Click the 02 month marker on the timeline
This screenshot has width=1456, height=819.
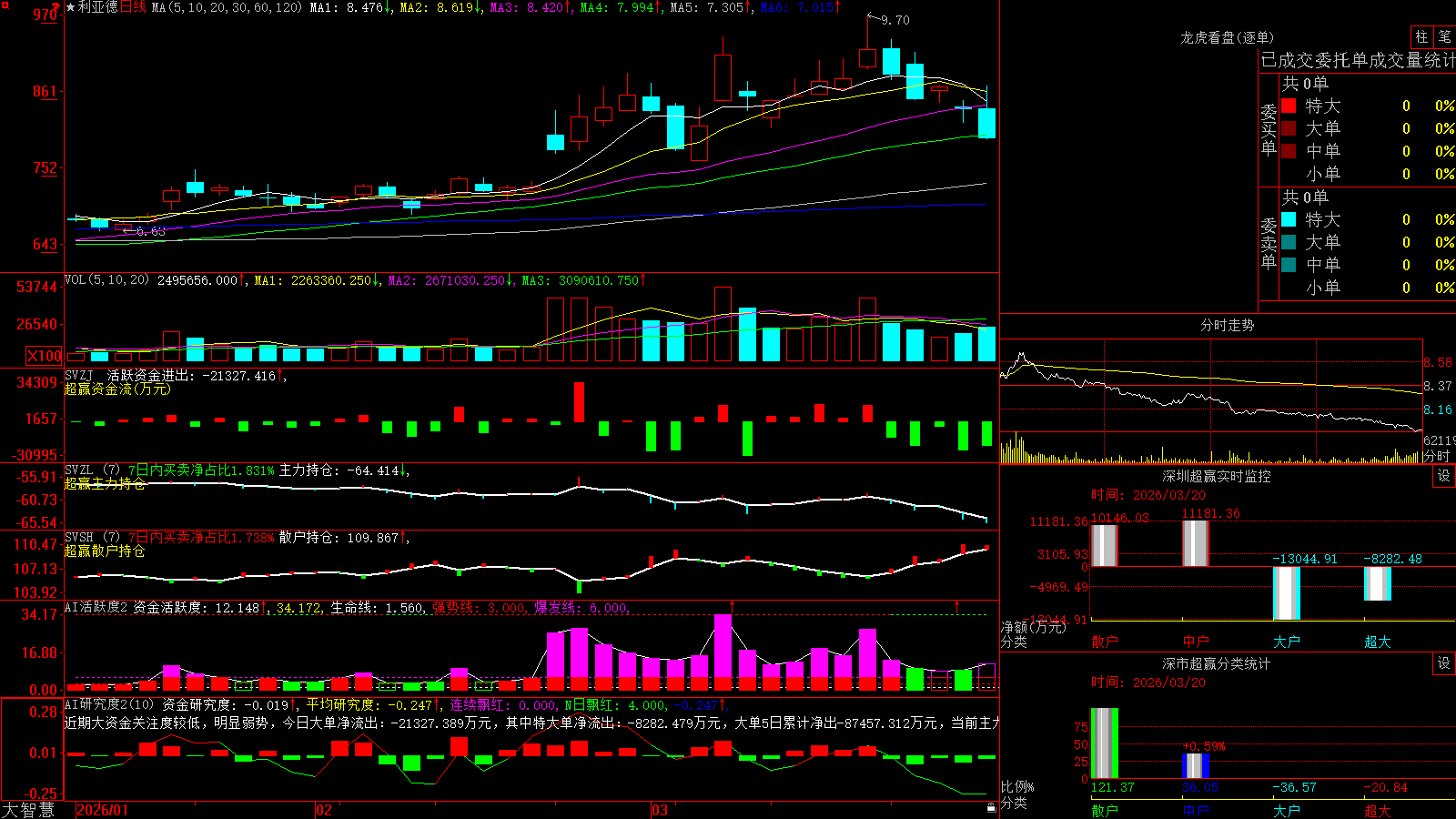324,810
